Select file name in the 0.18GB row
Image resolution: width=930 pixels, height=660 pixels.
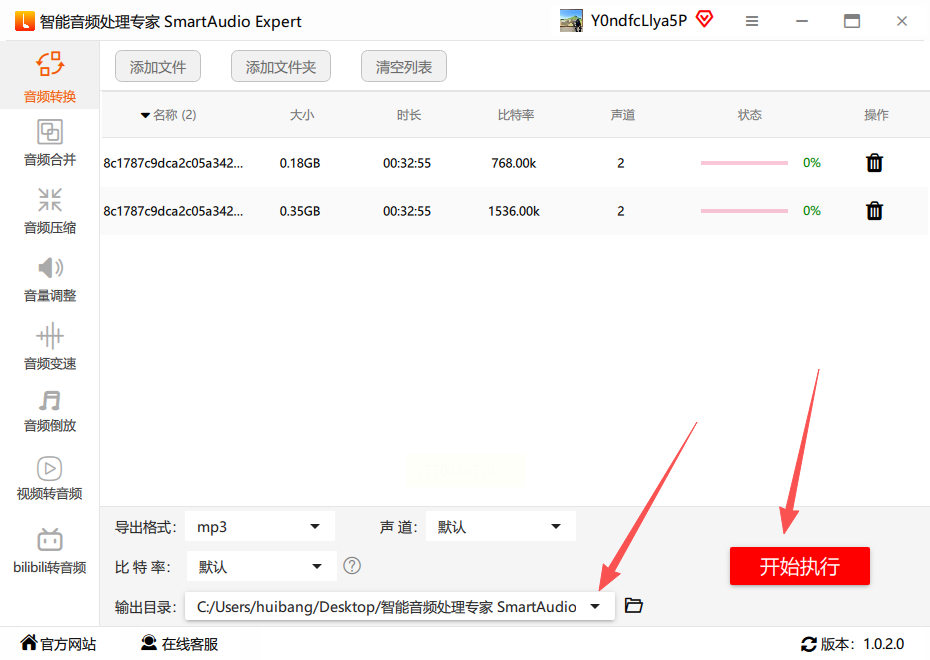[173, 163]
